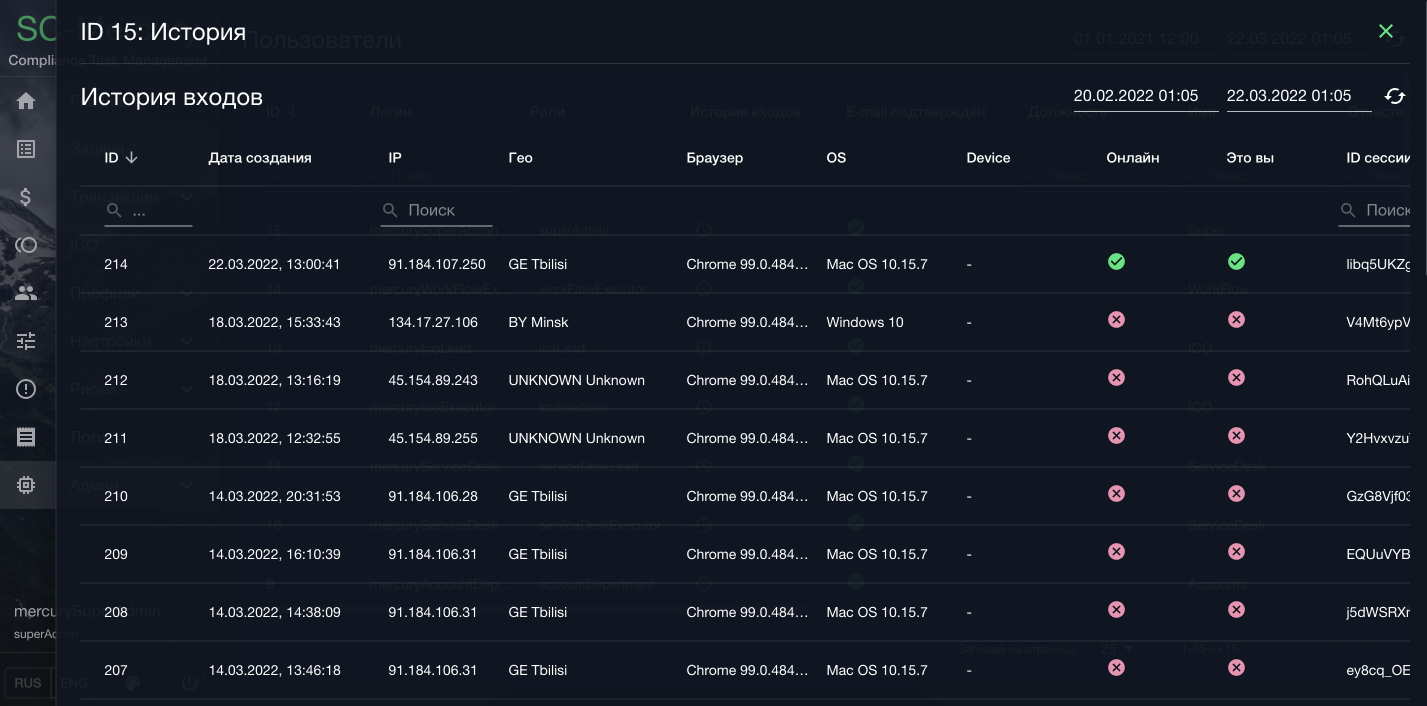
Task: Switch language to RUS
Action: click(x=28, y=683)
